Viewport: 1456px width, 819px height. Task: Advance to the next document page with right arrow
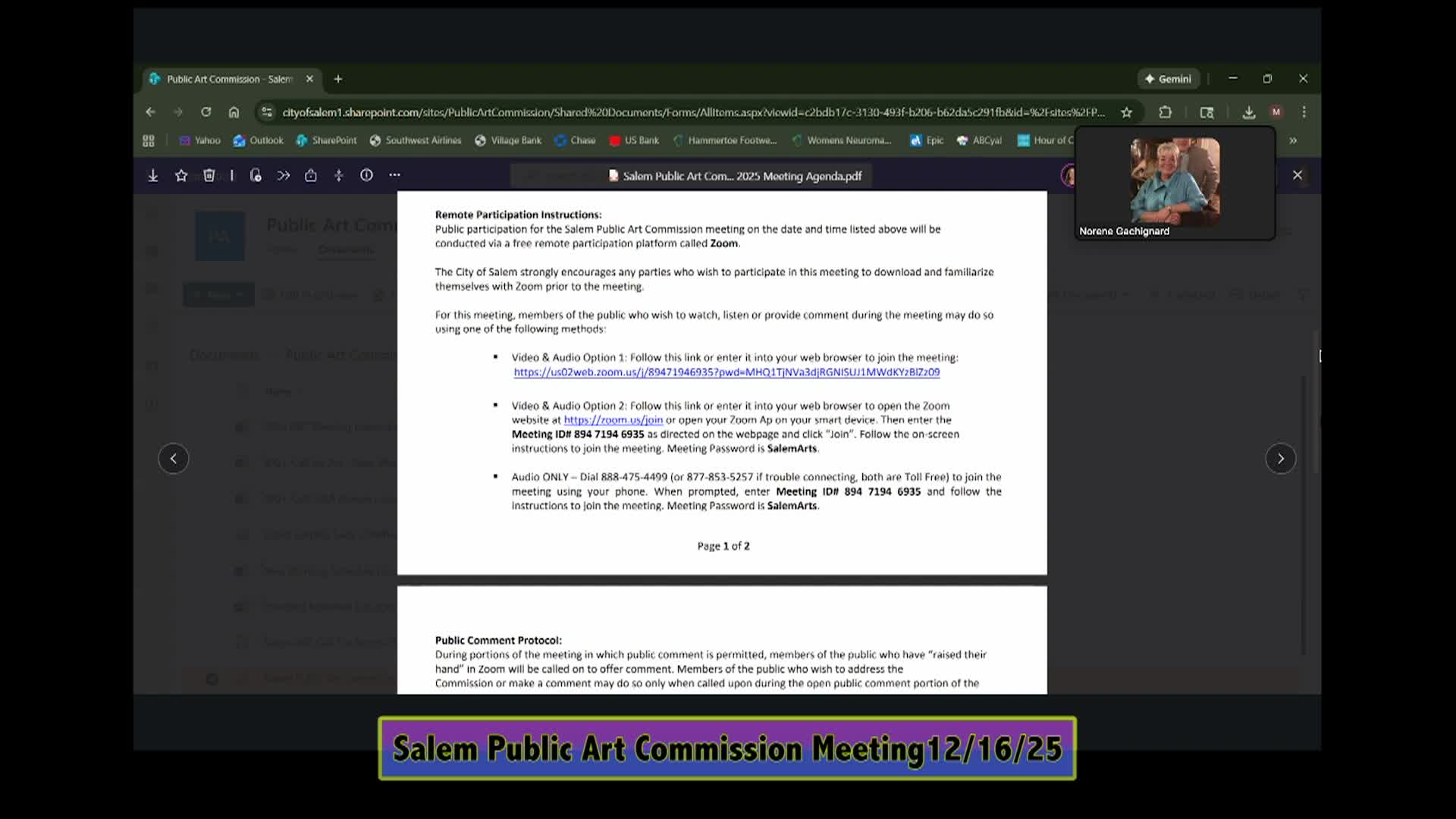point(1281,458)
